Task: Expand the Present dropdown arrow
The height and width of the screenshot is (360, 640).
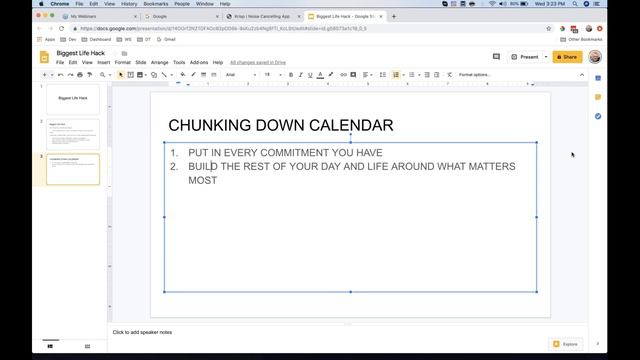Action: click(x=546, y=57)
